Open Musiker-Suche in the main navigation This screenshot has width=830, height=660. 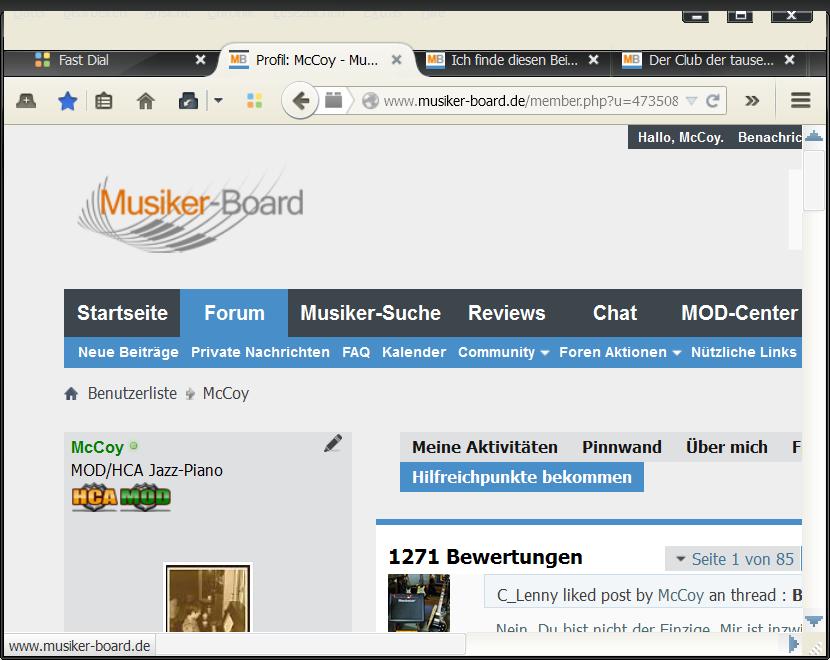click(x=371, y=313)
